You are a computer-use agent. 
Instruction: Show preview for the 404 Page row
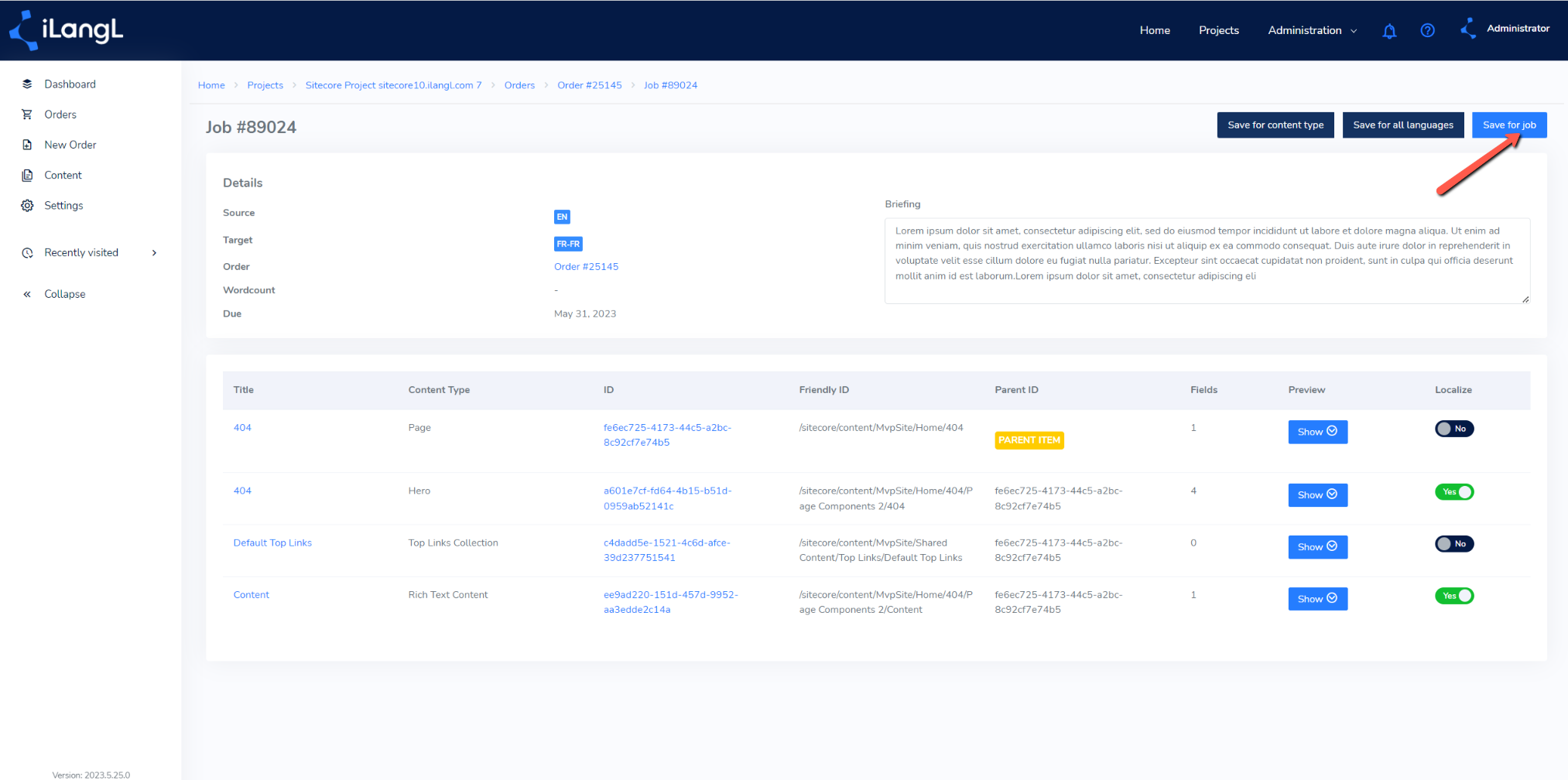click(x=1317, y=432)
